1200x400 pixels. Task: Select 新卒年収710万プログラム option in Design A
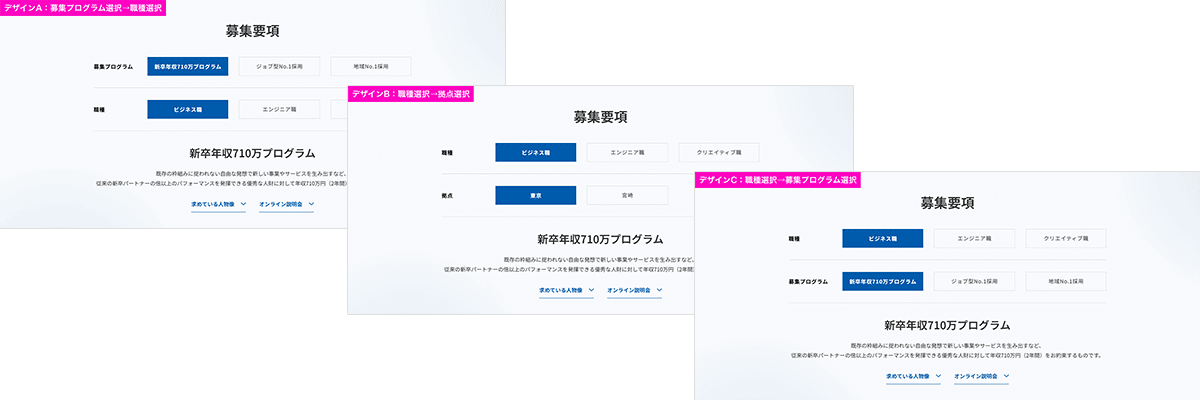click(187, 66)
